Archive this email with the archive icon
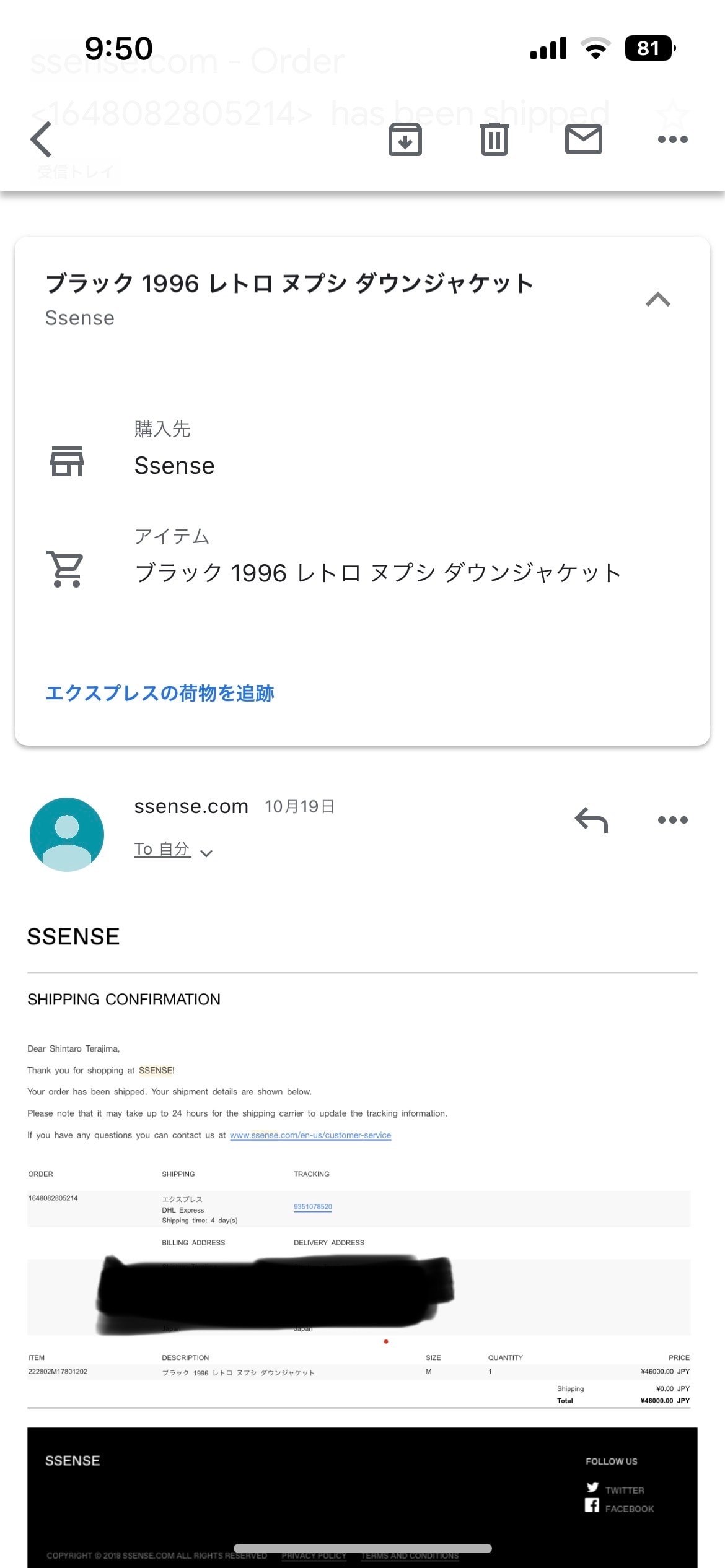725x1568 pixels. click(405, 139)
